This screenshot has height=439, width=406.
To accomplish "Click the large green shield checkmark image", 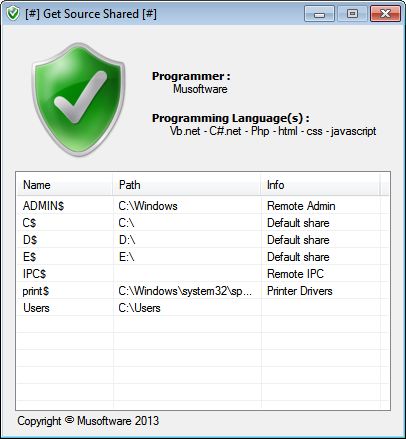I will [x=78, y=99].
